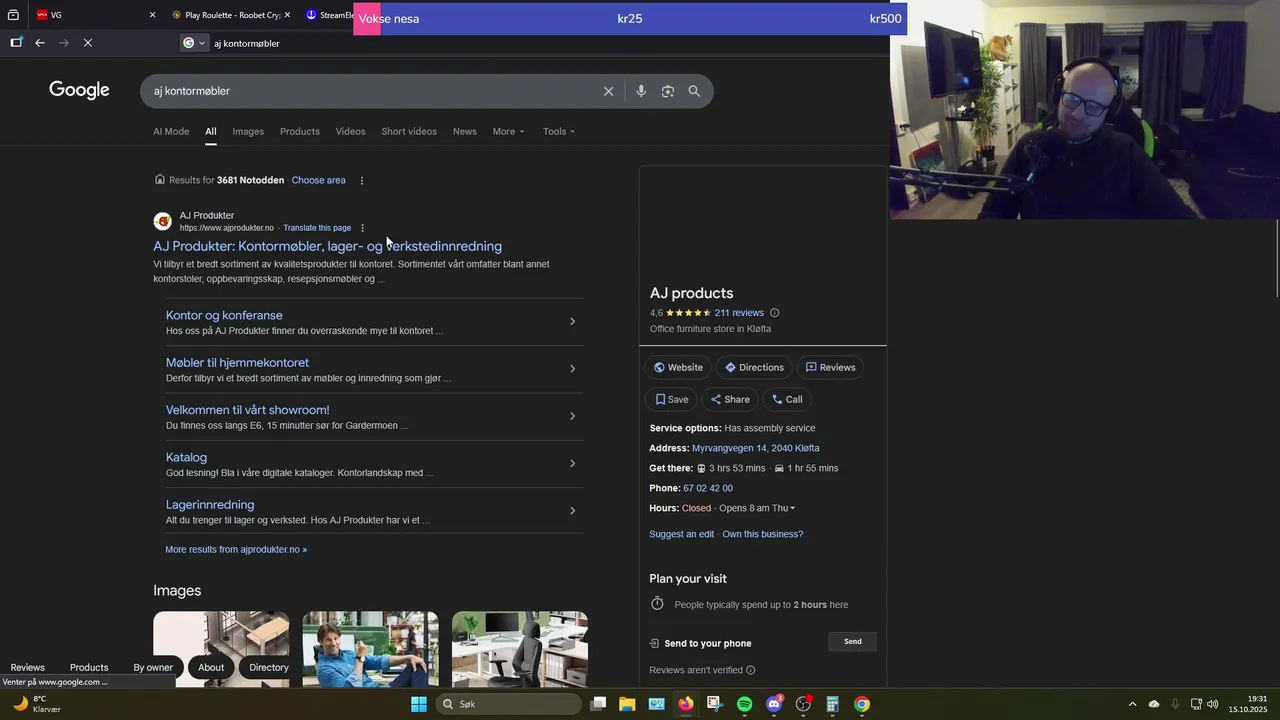Call AJ products button
The width and height of the screenshot is (1280, 720).
(x=787, y=399)
